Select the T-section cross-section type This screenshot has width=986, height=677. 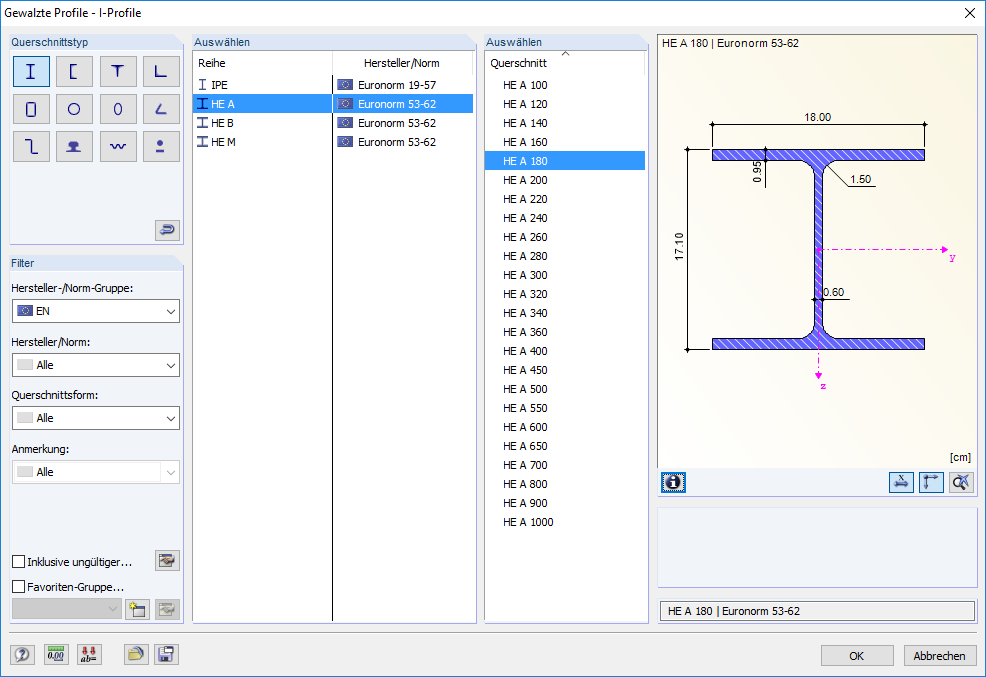point(118,72)
